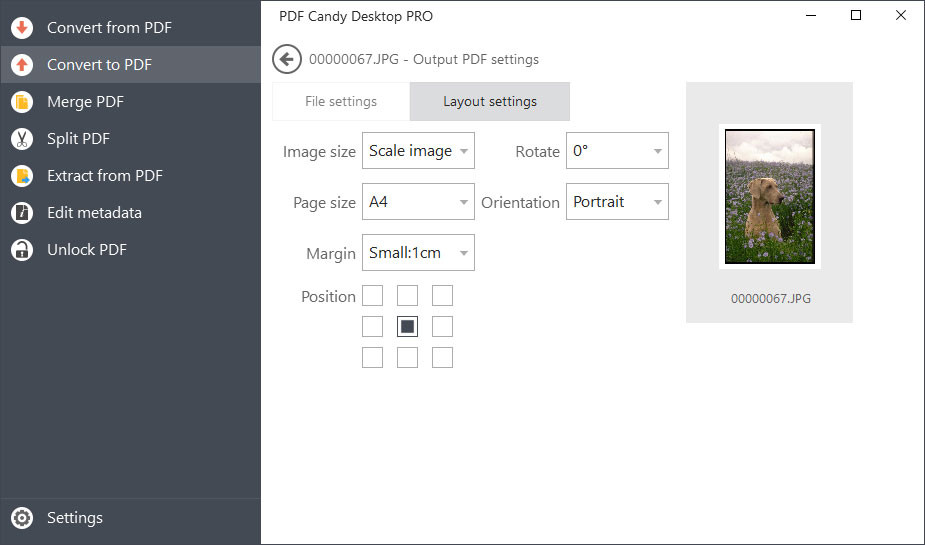Switch to the Layout settings tab
925x545 pixels.
[490, 101]
